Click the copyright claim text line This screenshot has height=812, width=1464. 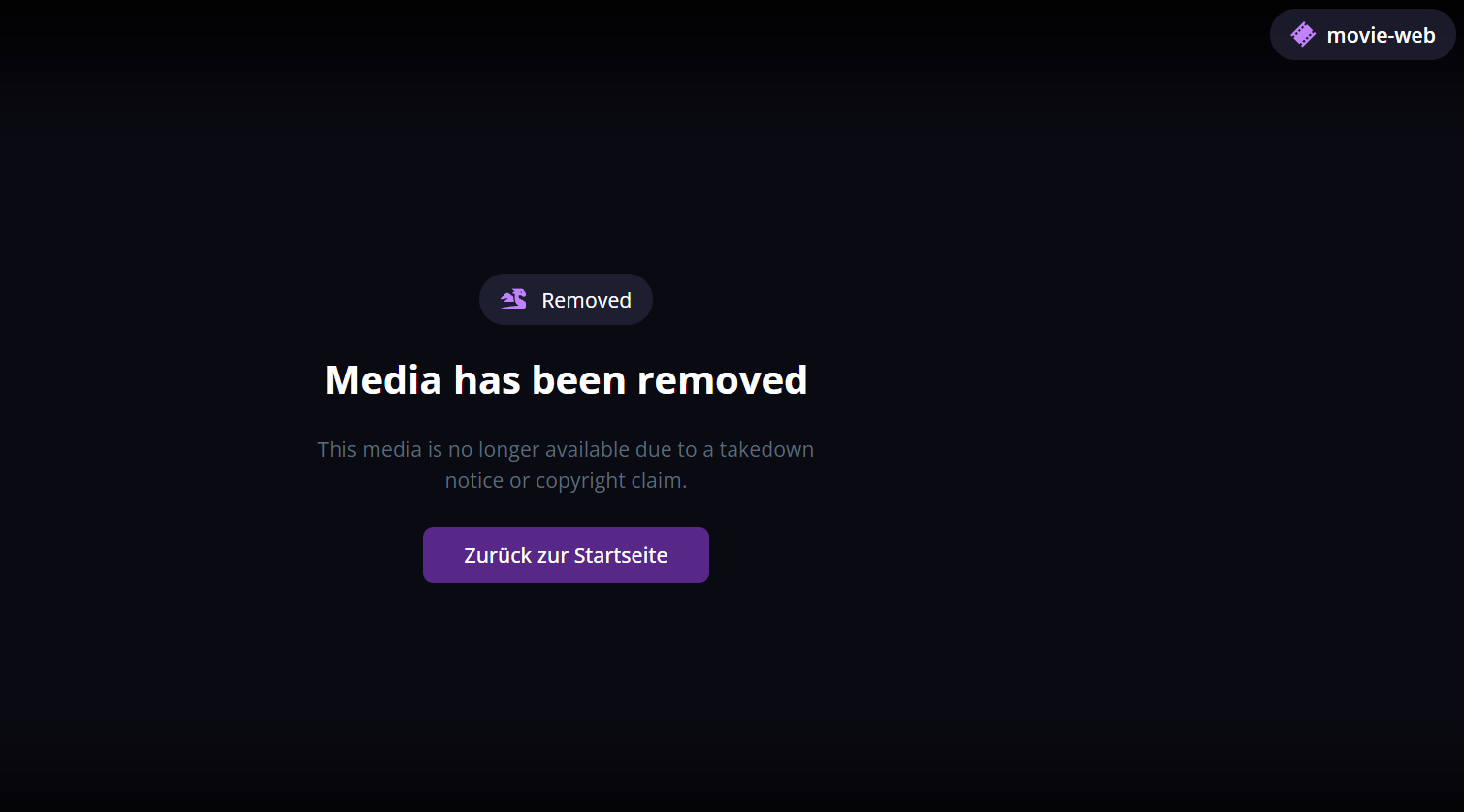point(566,480)
